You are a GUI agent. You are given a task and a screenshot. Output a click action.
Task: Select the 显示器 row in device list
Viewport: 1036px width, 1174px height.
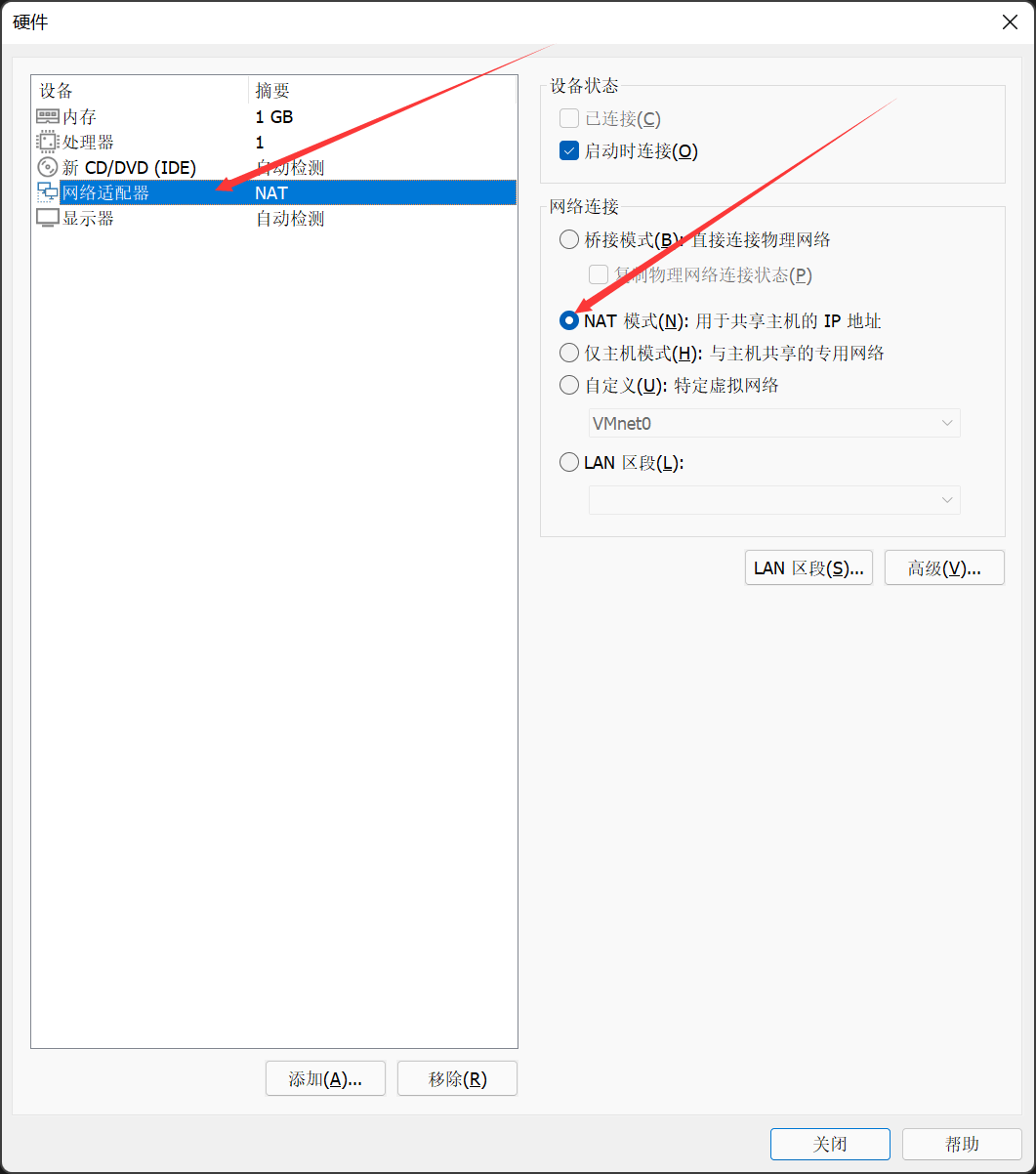pyautogui.click(x=274, y=218)
